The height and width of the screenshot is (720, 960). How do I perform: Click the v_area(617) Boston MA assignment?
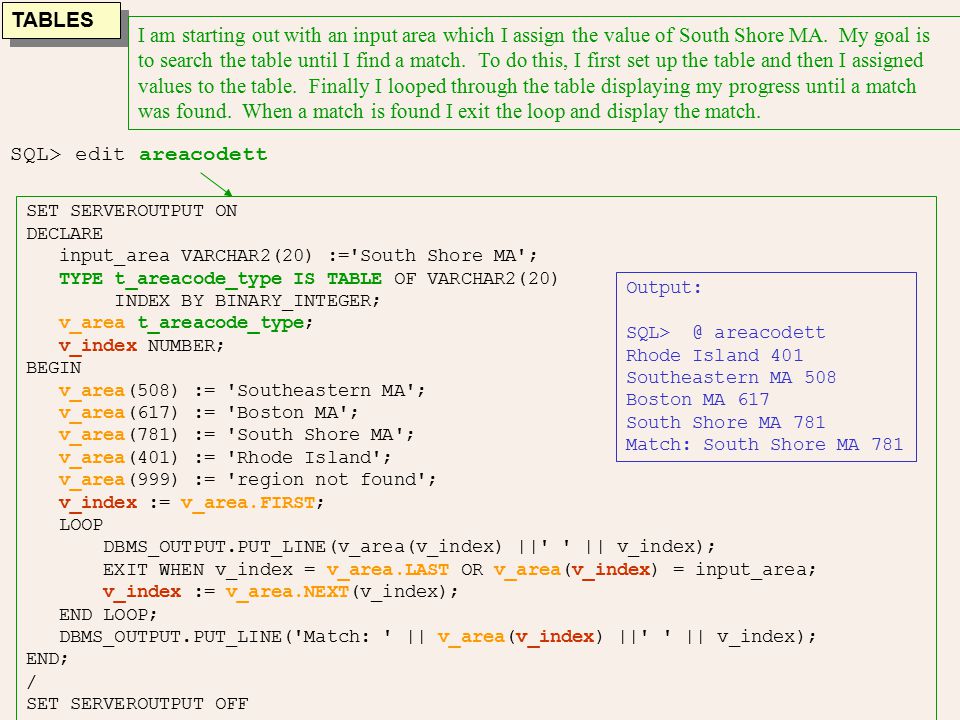tap(209, 413)
